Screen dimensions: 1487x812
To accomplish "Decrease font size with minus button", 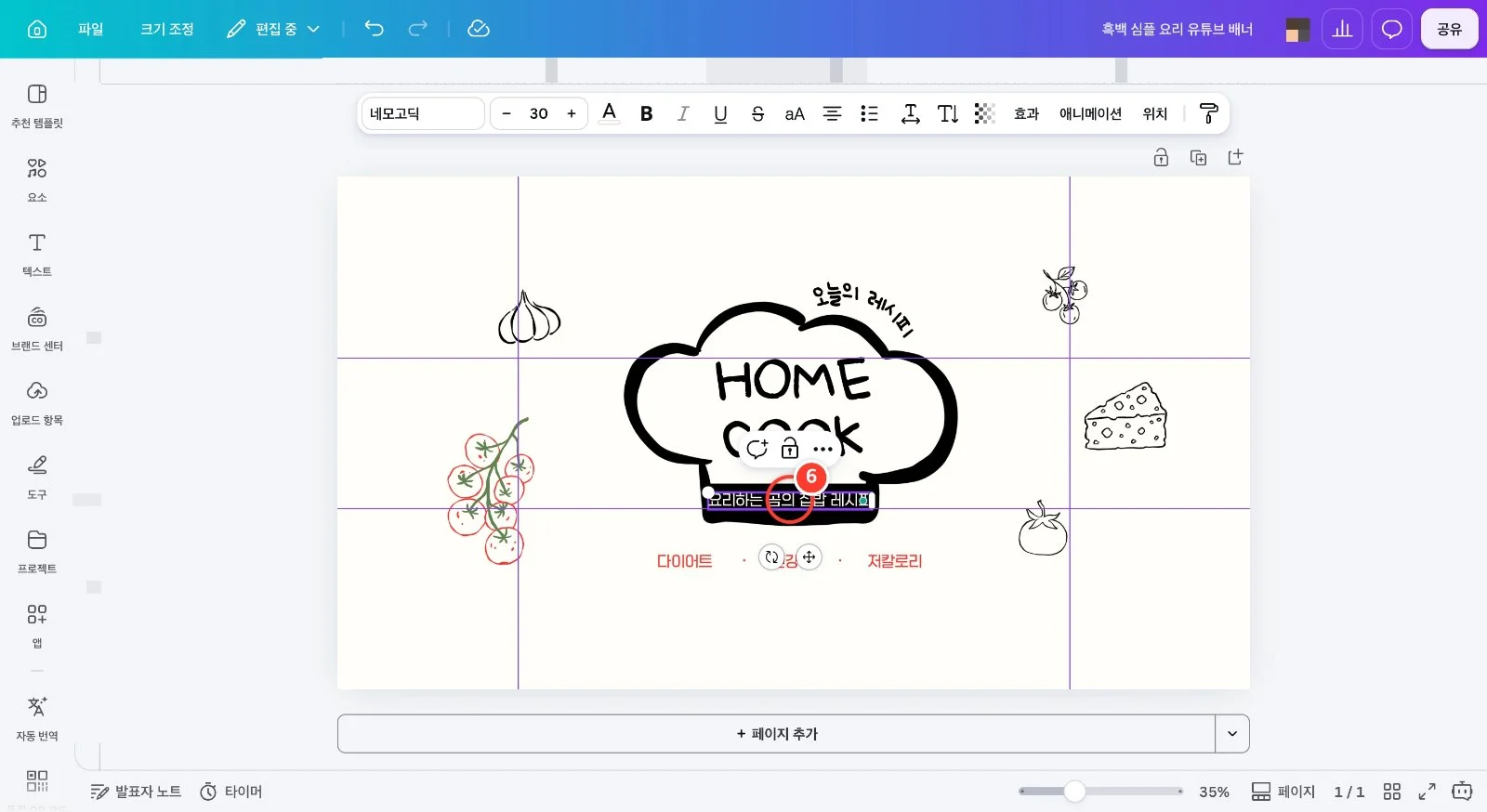I will tap(507, 113).
